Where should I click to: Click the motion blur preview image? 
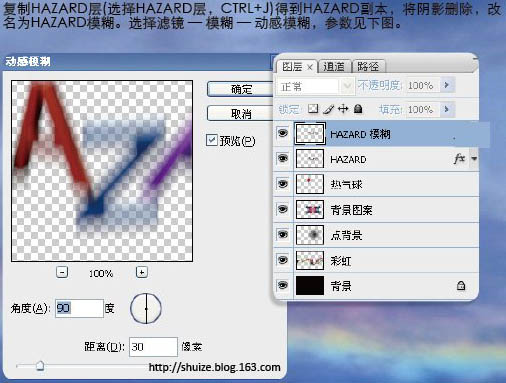tap(102, 171)
